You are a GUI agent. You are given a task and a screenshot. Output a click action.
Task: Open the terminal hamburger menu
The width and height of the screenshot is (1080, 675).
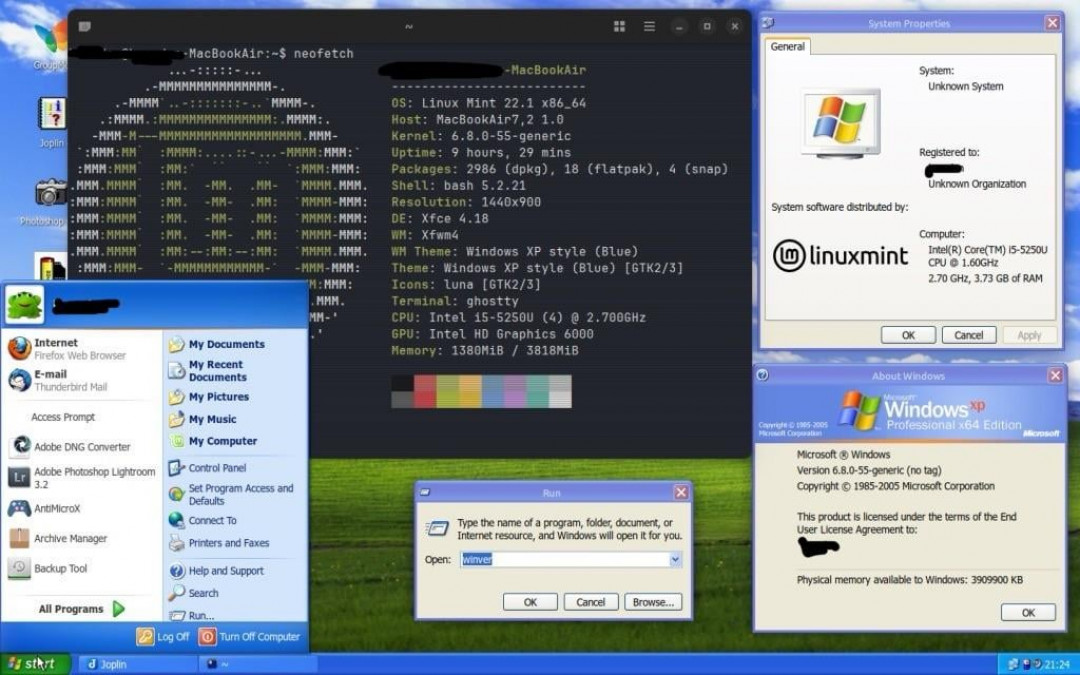coord(649,26)
